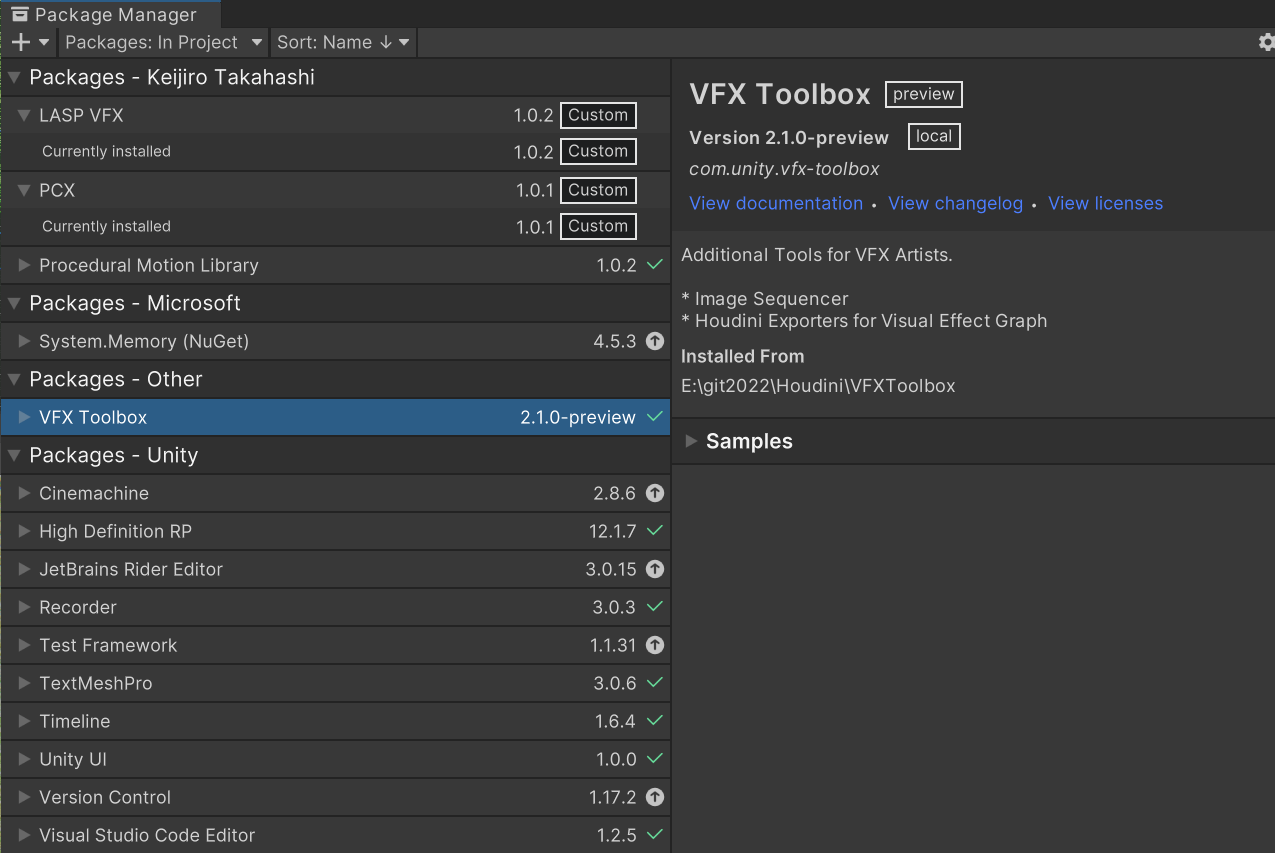Screen dimensions: 1275x853
Task: Expand the Samples section
Action: tap(691, 441)
